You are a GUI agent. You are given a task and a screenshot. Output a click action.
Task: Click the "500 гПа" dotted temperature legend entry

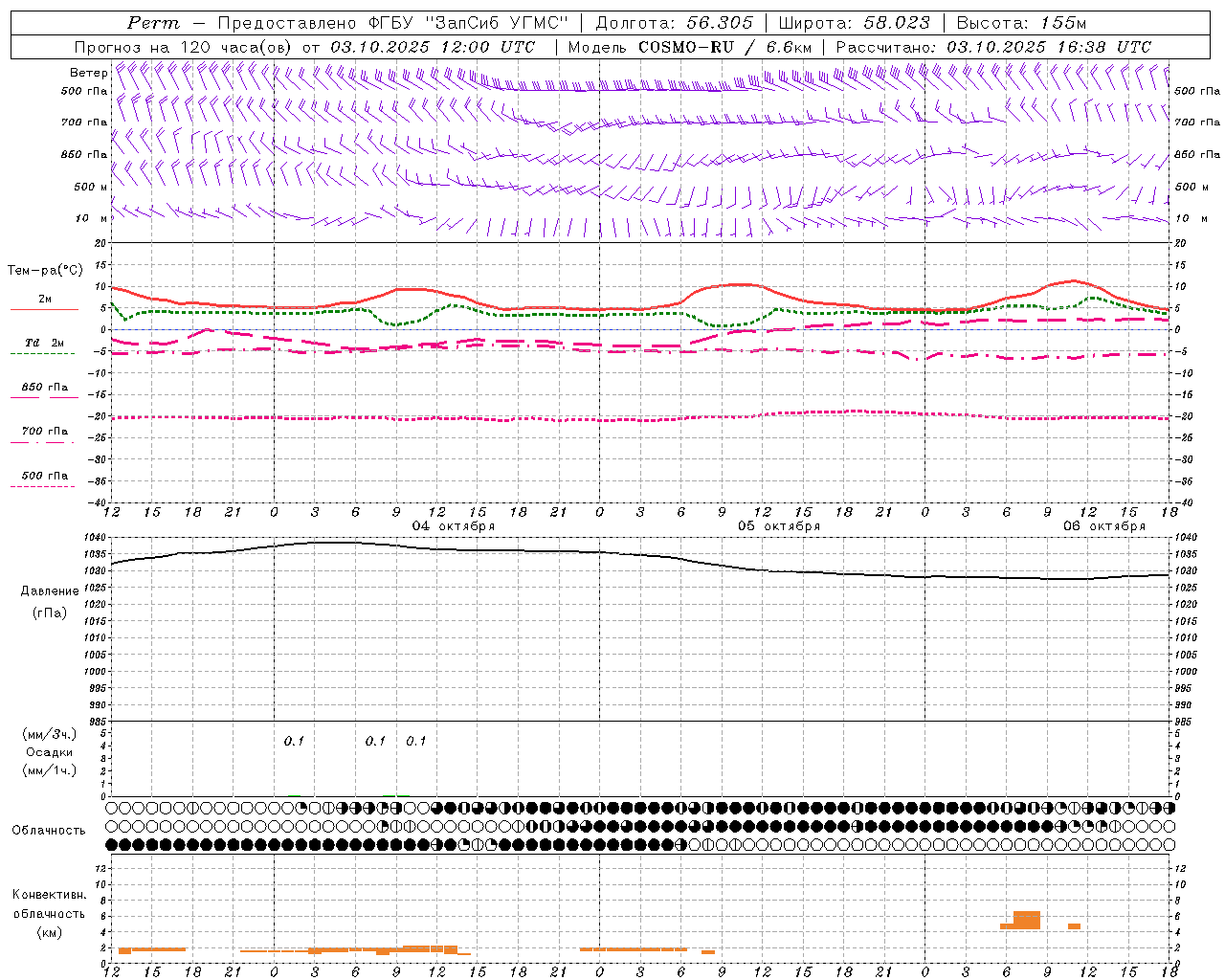(45, 476)
